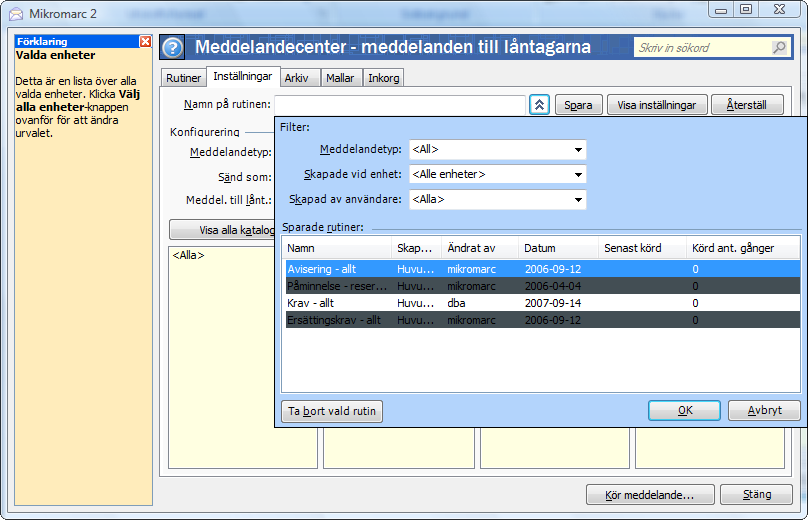Viewport: 808px width, 520px height.
Task: Click the dba cell in Krav row
Action: pos(457,303)
